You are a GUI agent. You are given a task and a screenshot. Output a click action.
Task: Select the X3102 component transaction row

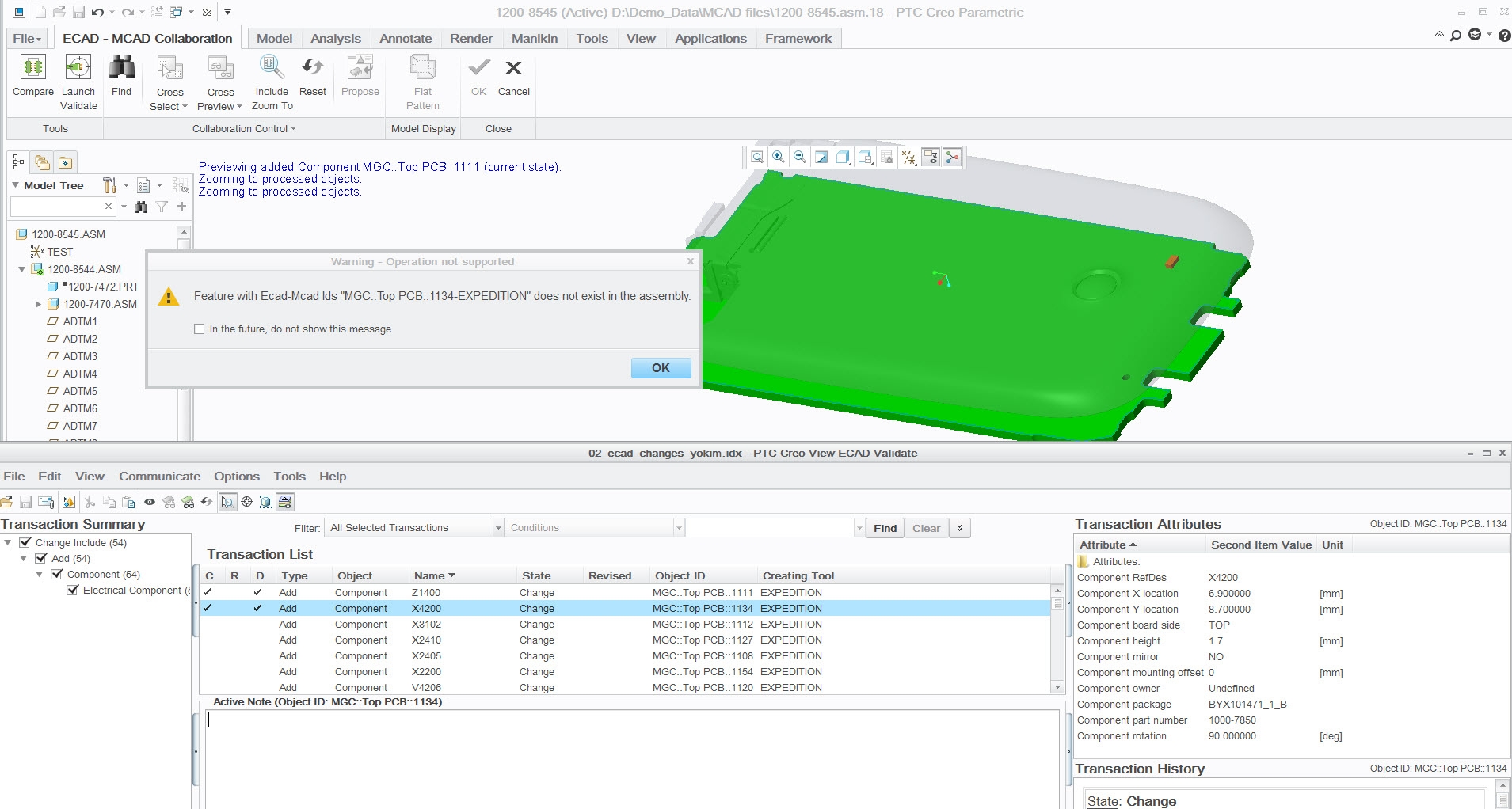point(426,625)
